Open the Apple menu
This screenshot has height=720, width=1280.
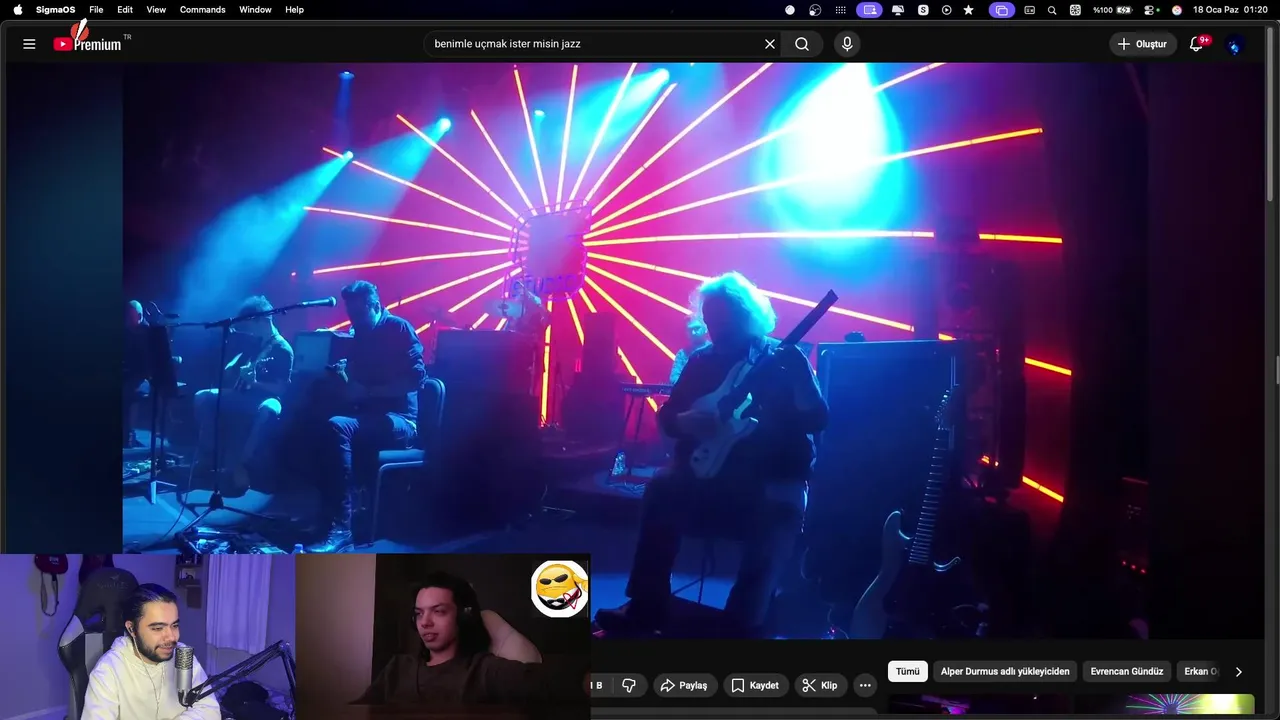tap(17, 10)
